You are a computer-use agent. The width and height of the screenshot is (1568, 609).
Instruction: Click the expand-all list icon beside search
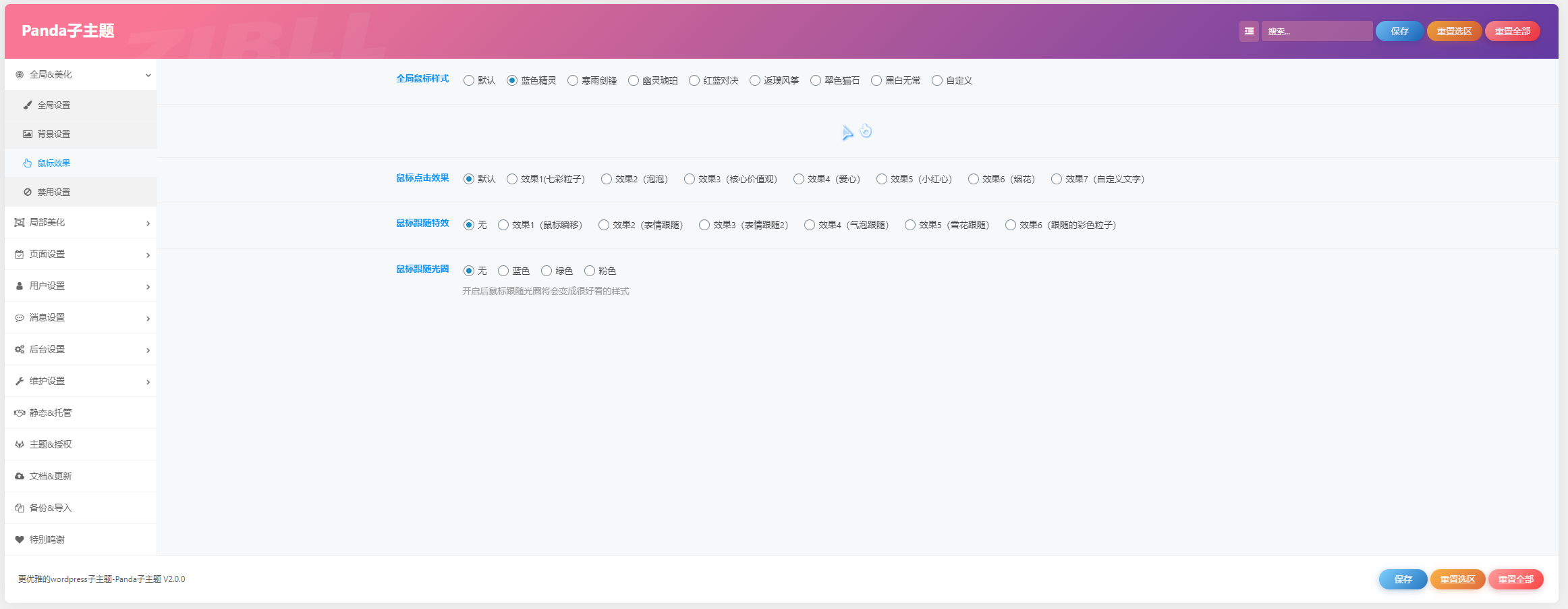tap(1249, 31)
